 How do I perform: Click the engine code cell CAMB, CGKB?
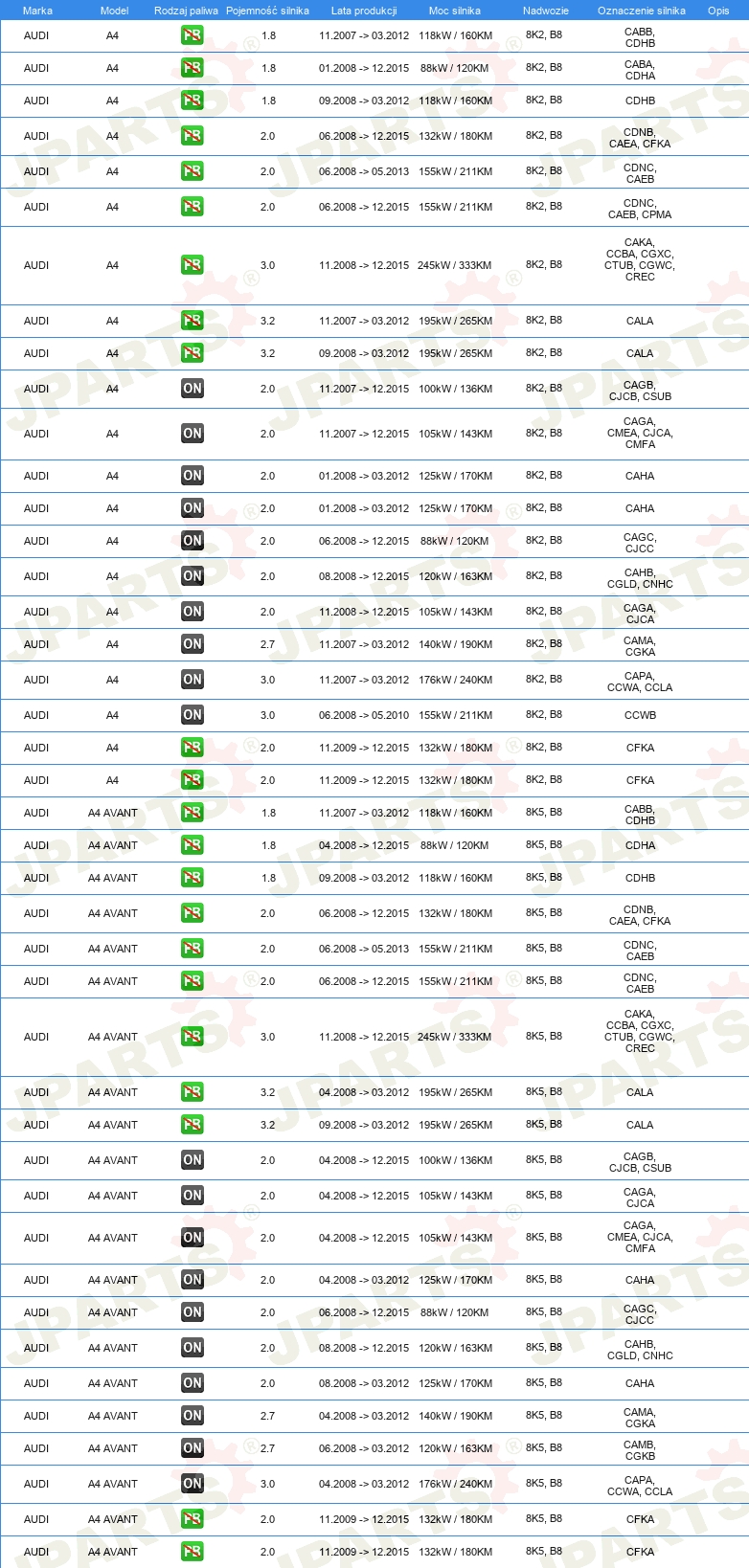tap(640, 1450)
